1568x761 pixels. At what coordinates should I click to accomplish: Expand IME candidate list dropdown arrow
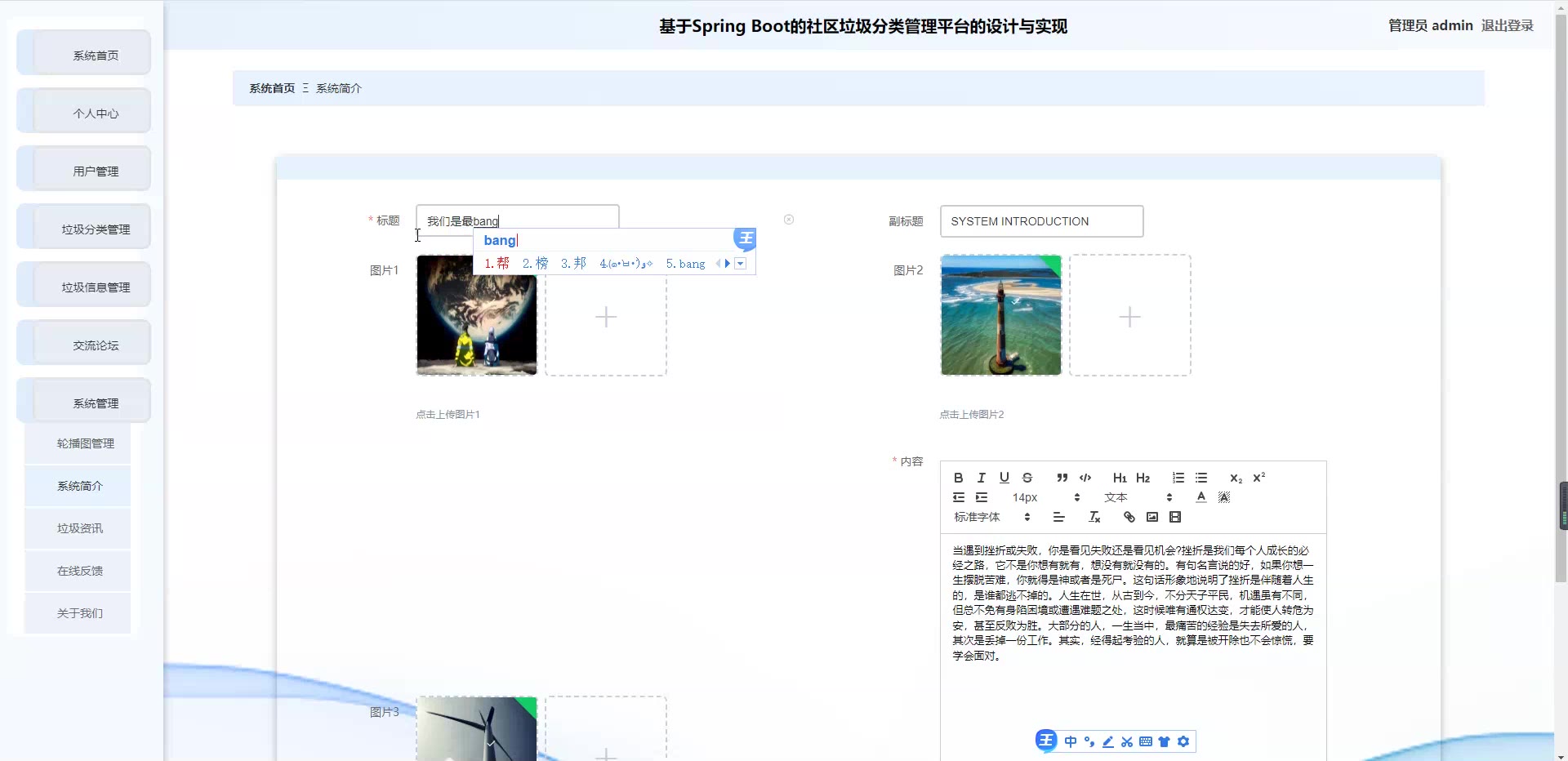coord(740,264)
